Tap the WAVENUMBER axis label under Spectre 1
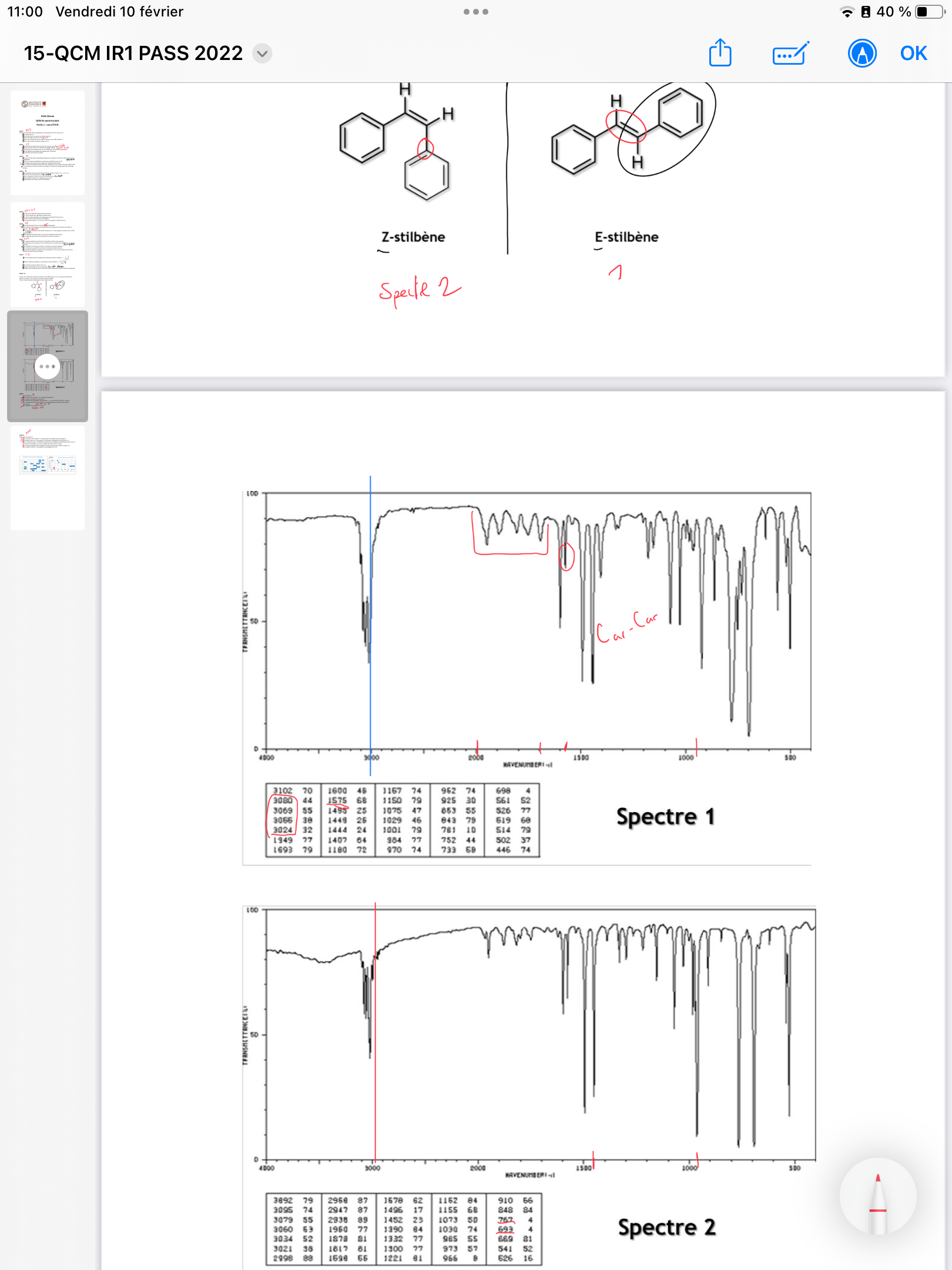 (x=528, y=764)
